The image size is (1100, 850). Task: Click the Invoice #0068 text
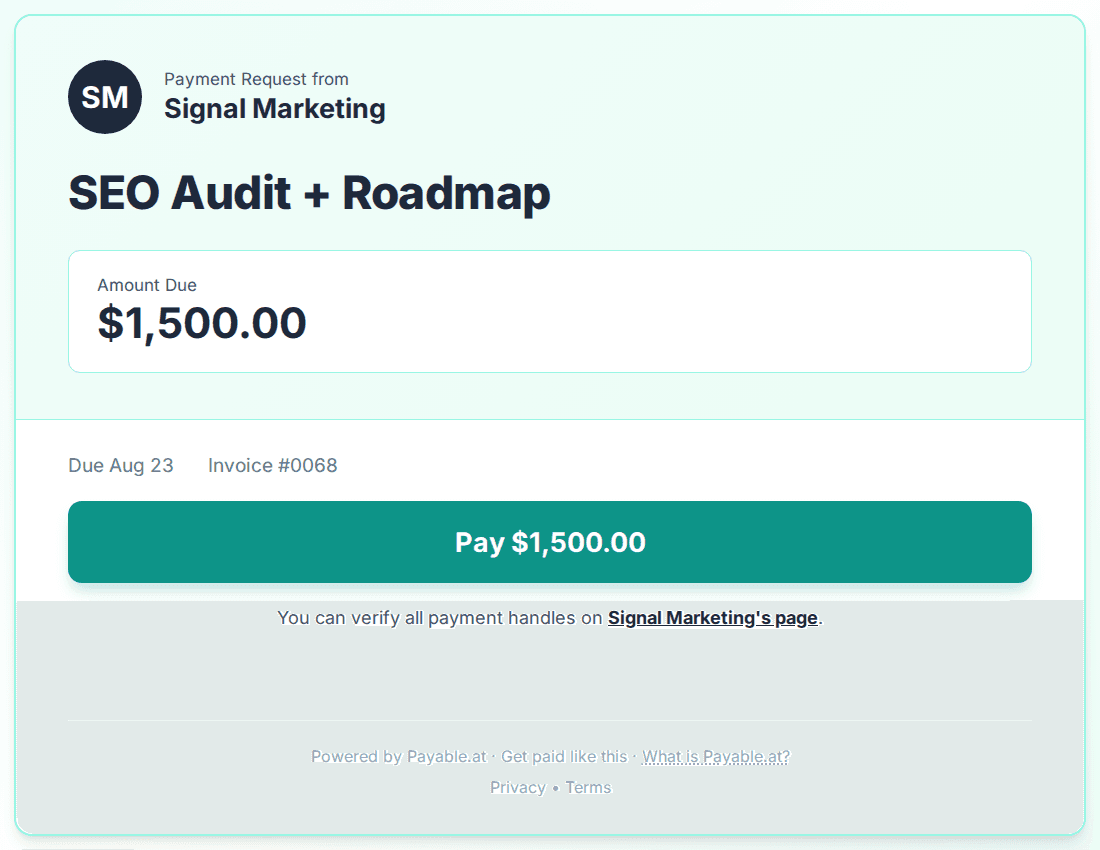[272, 466]
